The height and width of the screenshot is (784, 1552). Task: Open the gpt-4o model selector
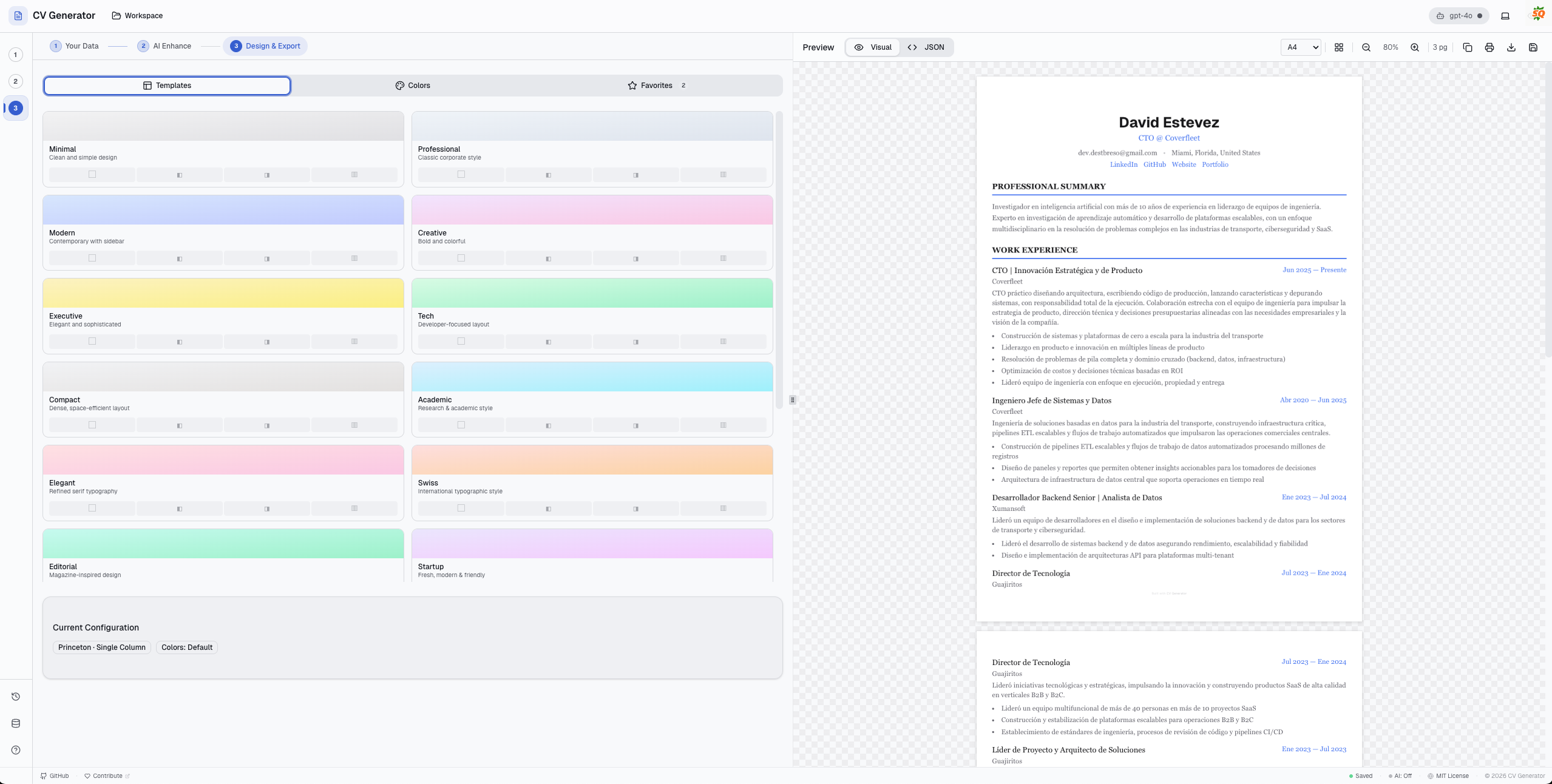[x=1459, y=15]
